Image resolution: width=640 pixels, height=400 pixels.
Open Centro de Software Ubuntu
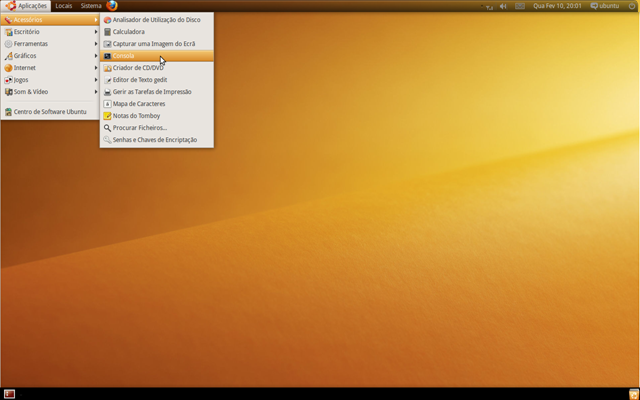tap(50, 112)
